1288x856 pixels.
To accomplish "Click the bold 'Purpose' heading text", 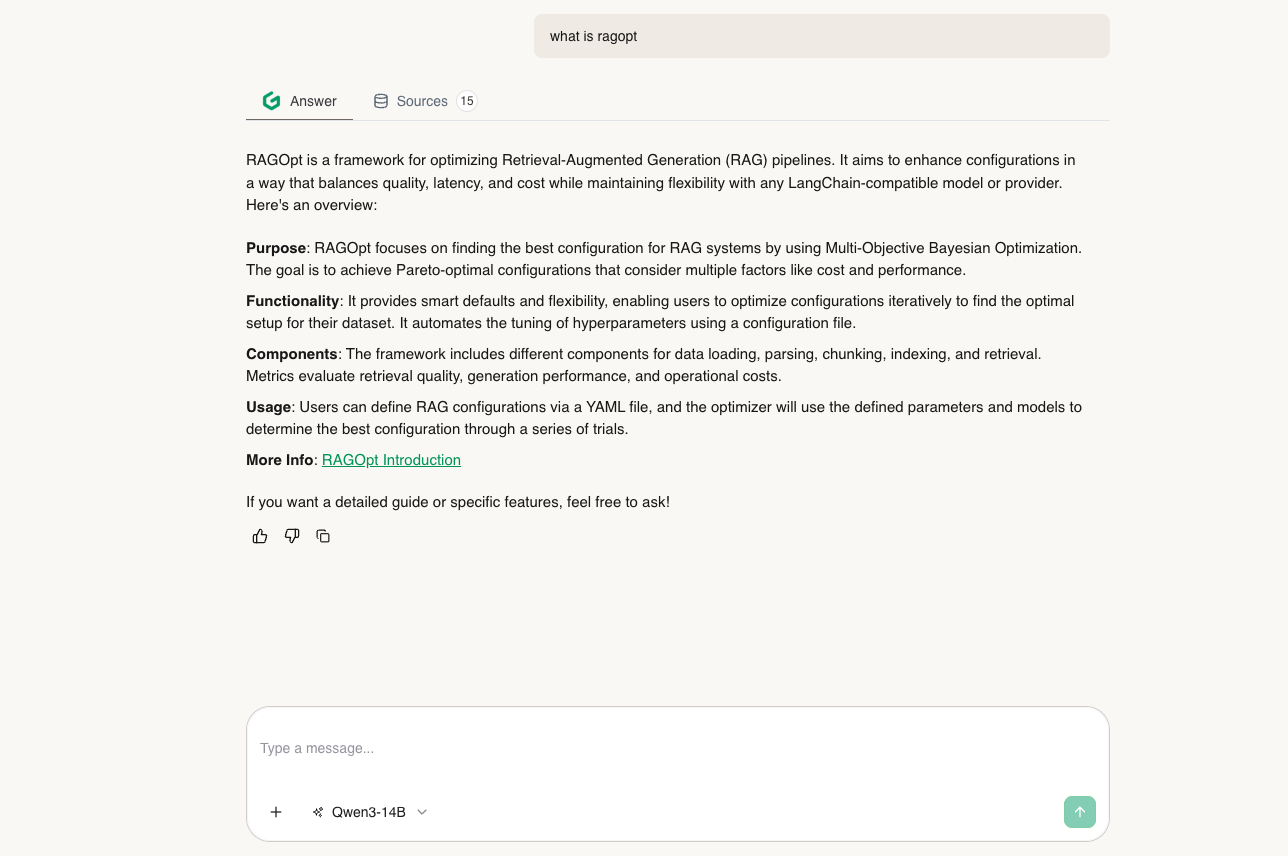I will point(276,248).
